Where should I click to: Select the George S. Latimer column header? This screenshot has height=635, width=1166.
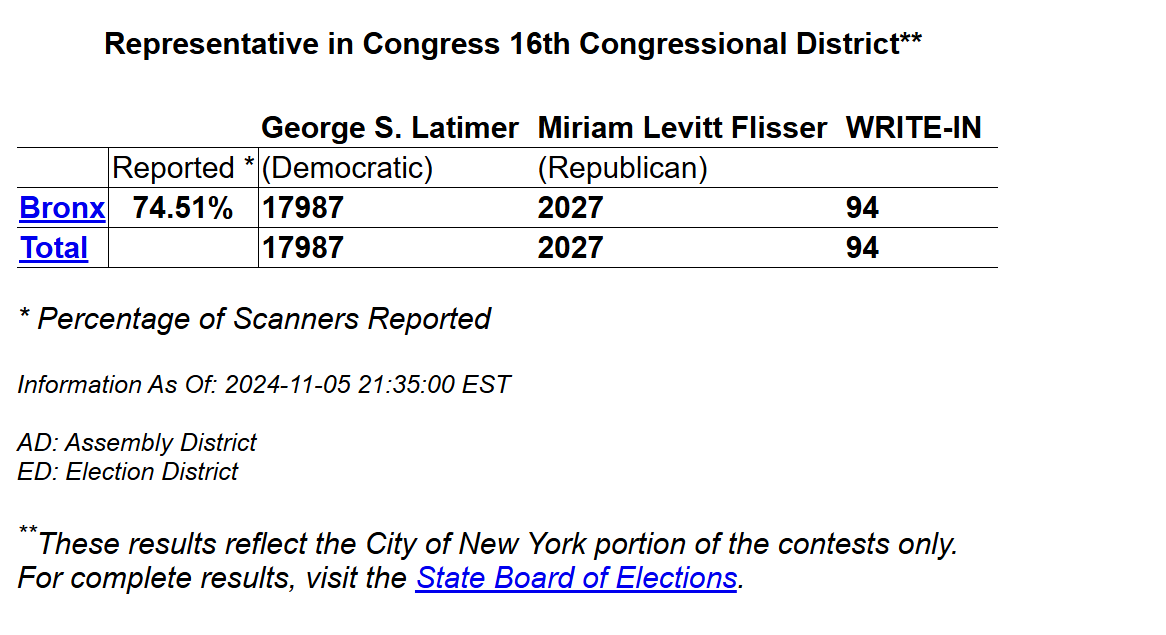pos(390,128)
